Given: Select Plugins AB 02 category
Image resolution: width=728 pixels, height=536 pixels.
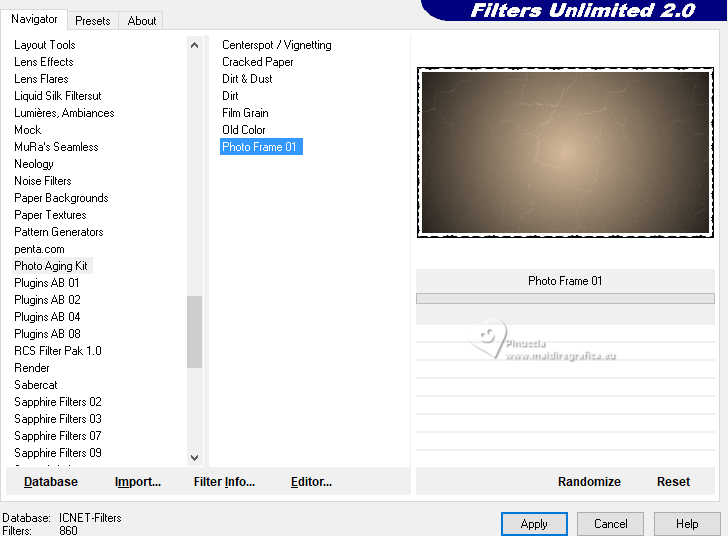Looking at the screenshot, I should (x=47, y=300).
